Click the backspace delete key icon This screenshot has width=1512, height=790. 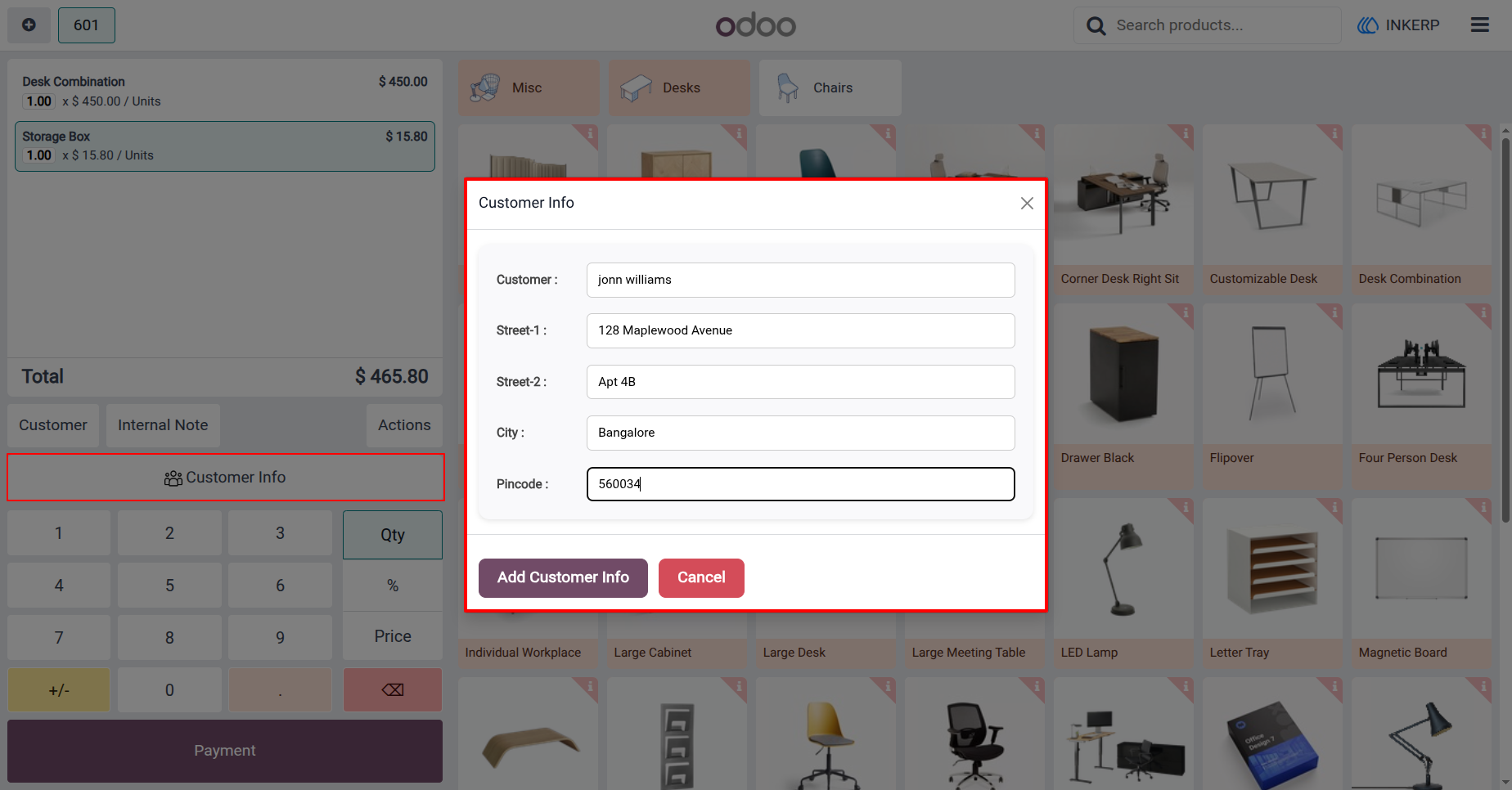pos(393,690)
